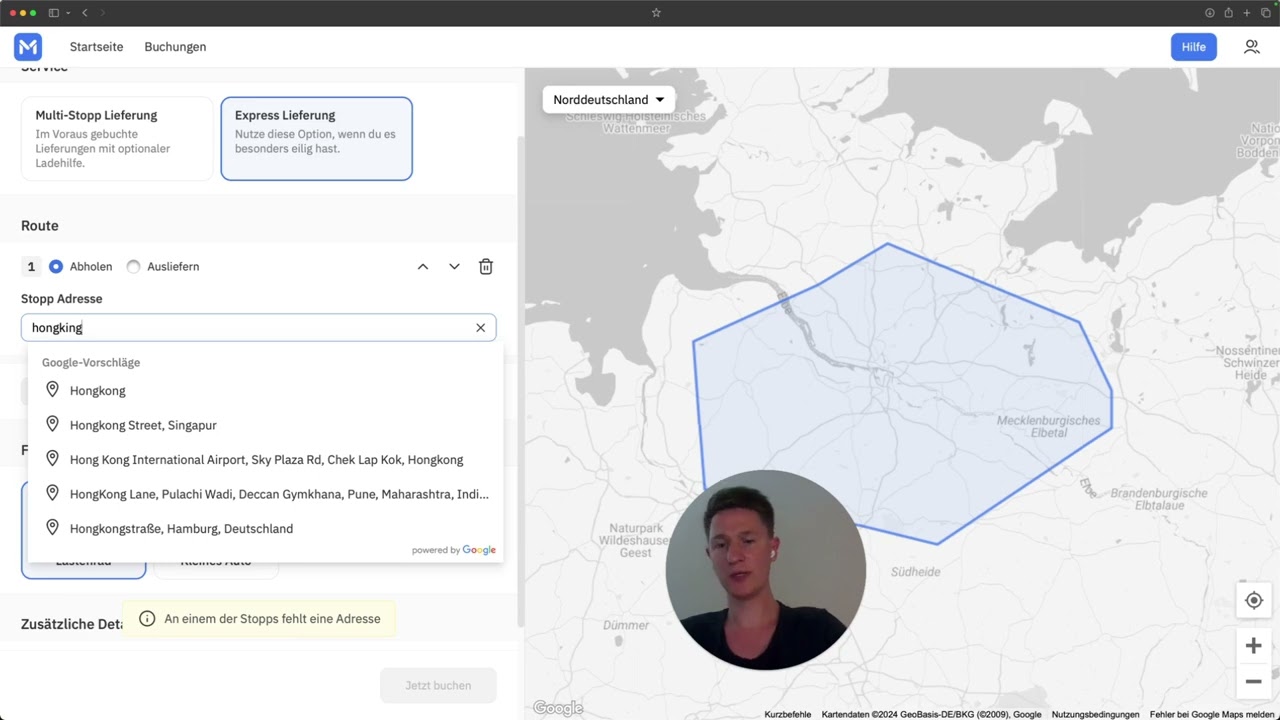The height and width of the screenshot is (720, 1280).
Task: Click the info icon in address warning
Action: (147, 619)
